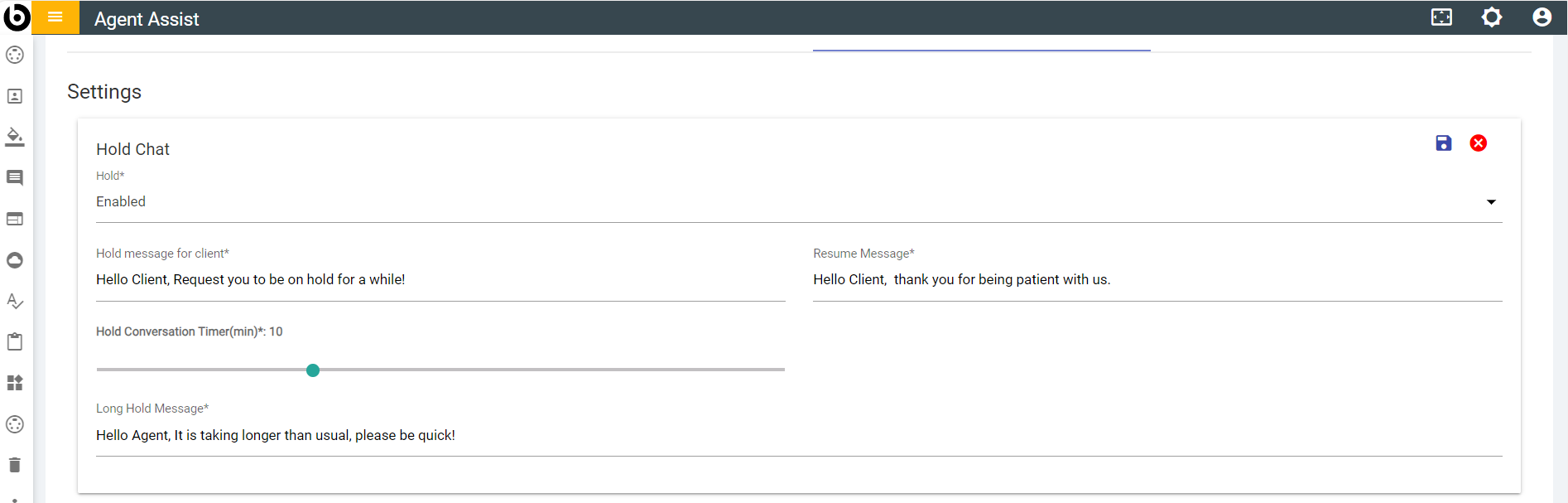The height and width of the screenshot is (503, 1568).
Task: Click the spellcheck icon in the sidebar
Action: (x=15, y=301)
